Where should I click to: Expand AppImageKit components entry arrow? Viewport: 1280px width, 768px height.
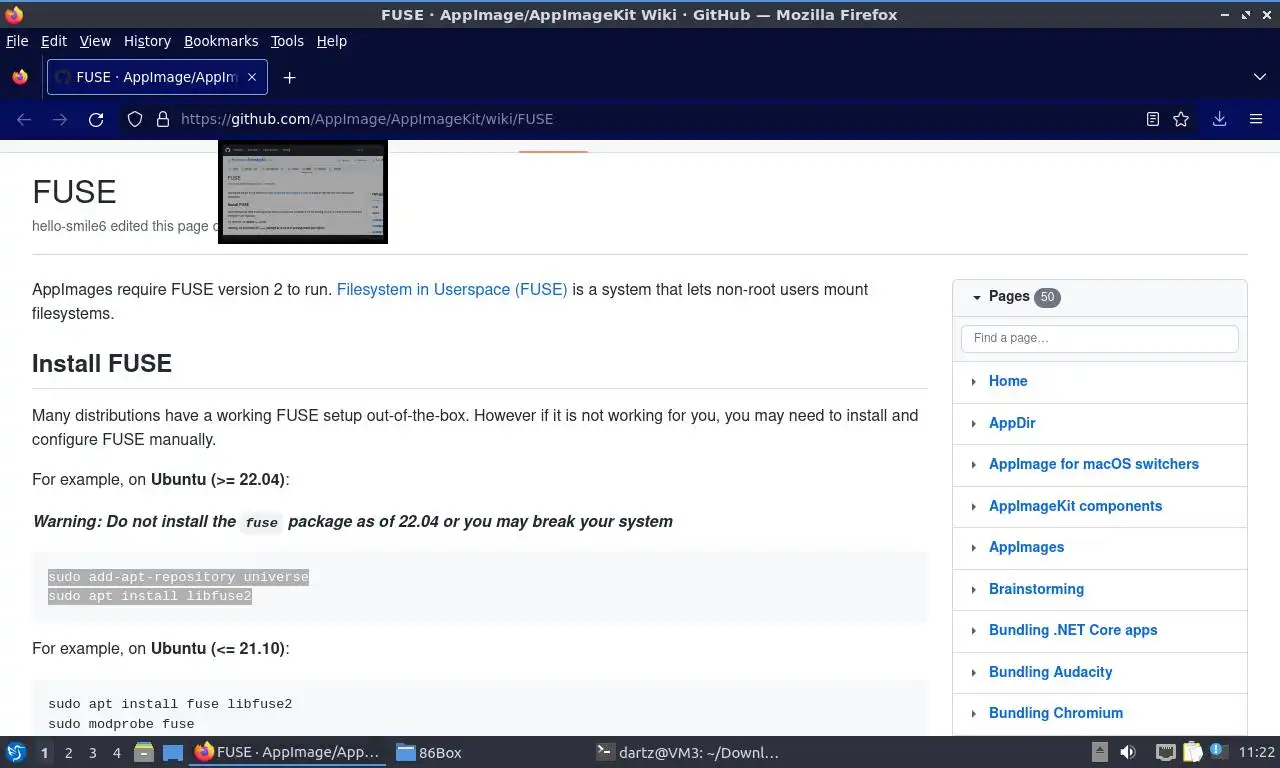(x=973, y=506)
